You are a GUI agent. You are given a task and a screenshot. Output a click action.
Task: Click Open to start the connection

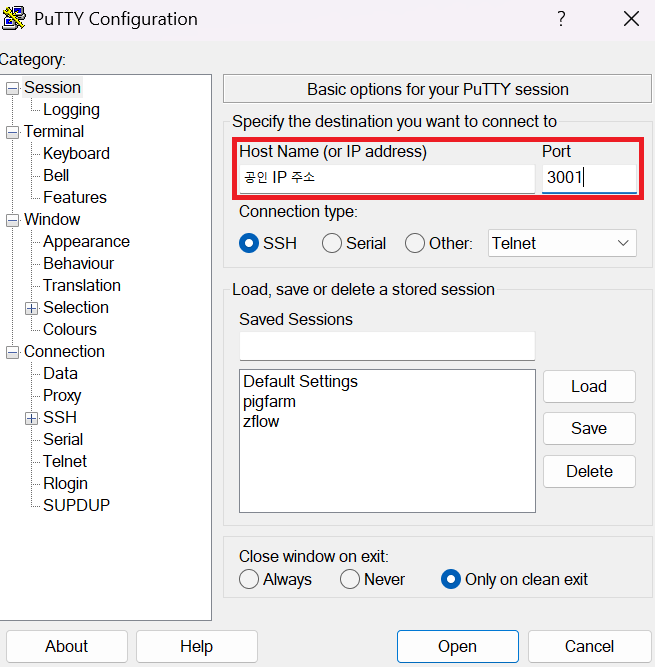click(458, 647)
